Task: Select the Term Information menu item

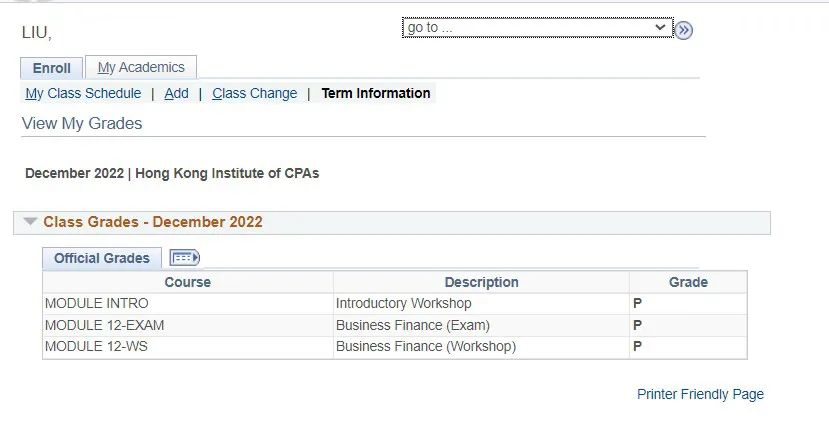Action: (x=376, y=94)
